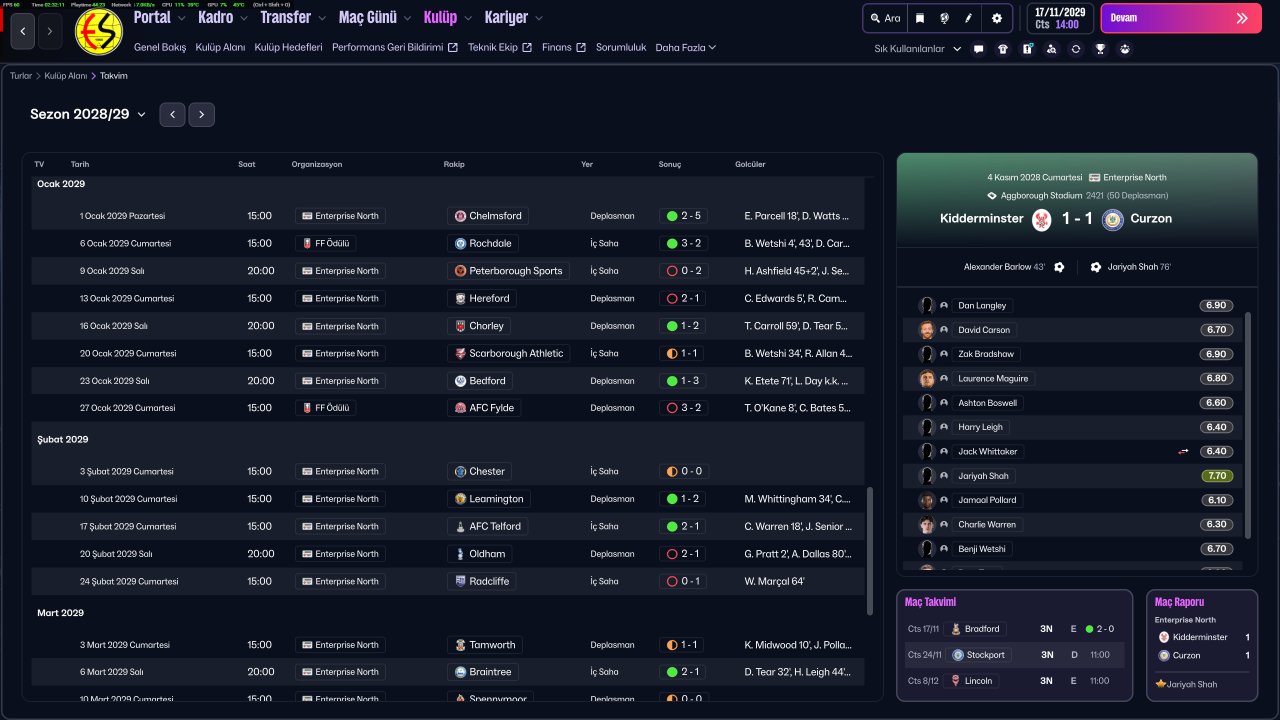
Task: Click the Curzon crest in match summary
Action: coord(1112,219)
